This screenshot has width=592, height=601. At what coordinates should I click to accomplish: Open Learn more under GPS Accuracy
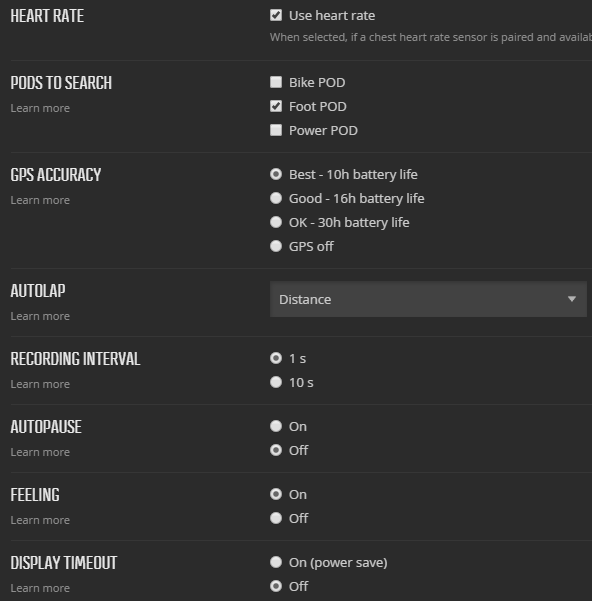(x=40, y=200)
